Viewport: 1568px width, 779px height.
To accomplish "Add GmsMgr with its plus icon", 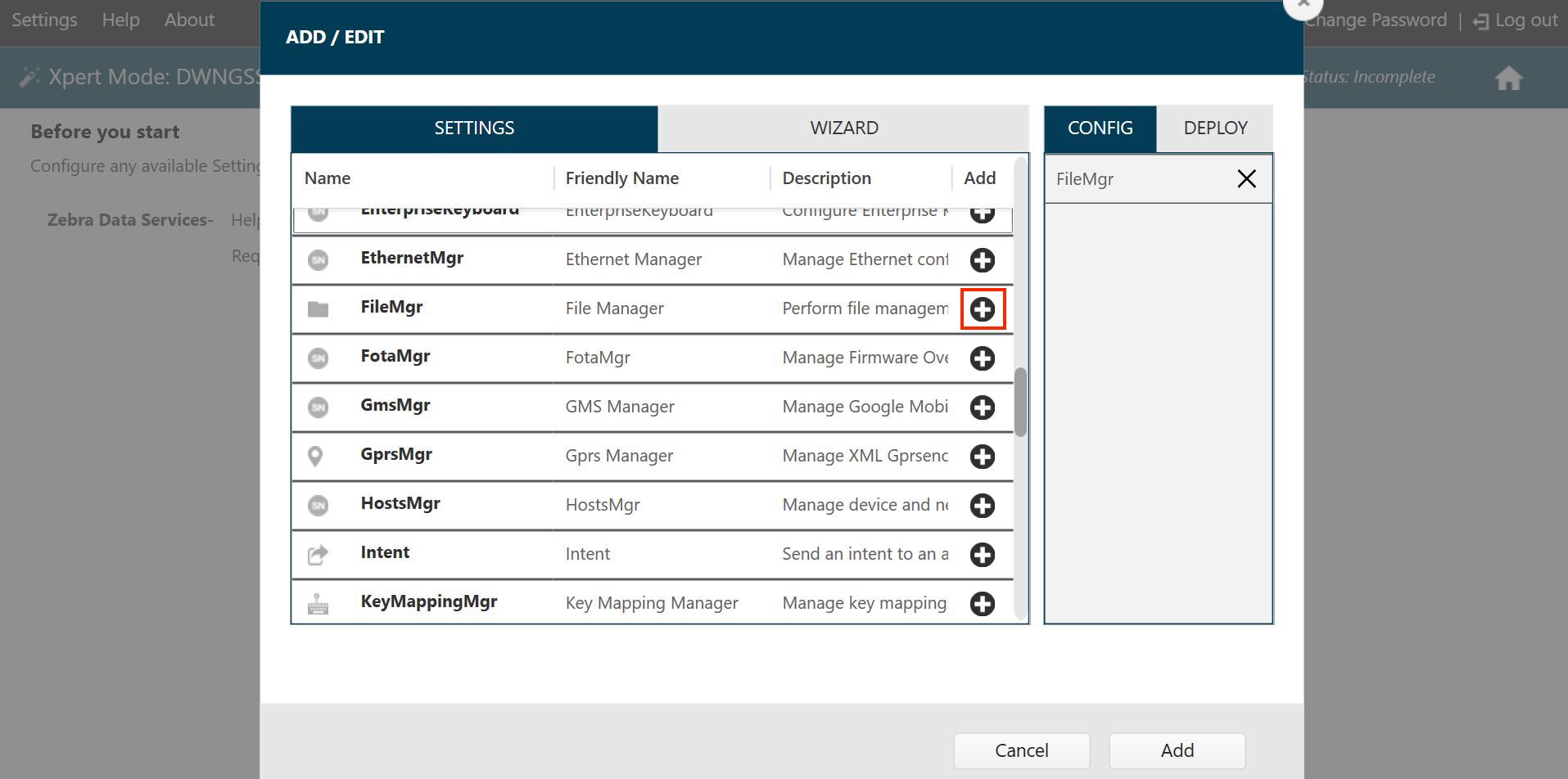I will click(982, 408).
